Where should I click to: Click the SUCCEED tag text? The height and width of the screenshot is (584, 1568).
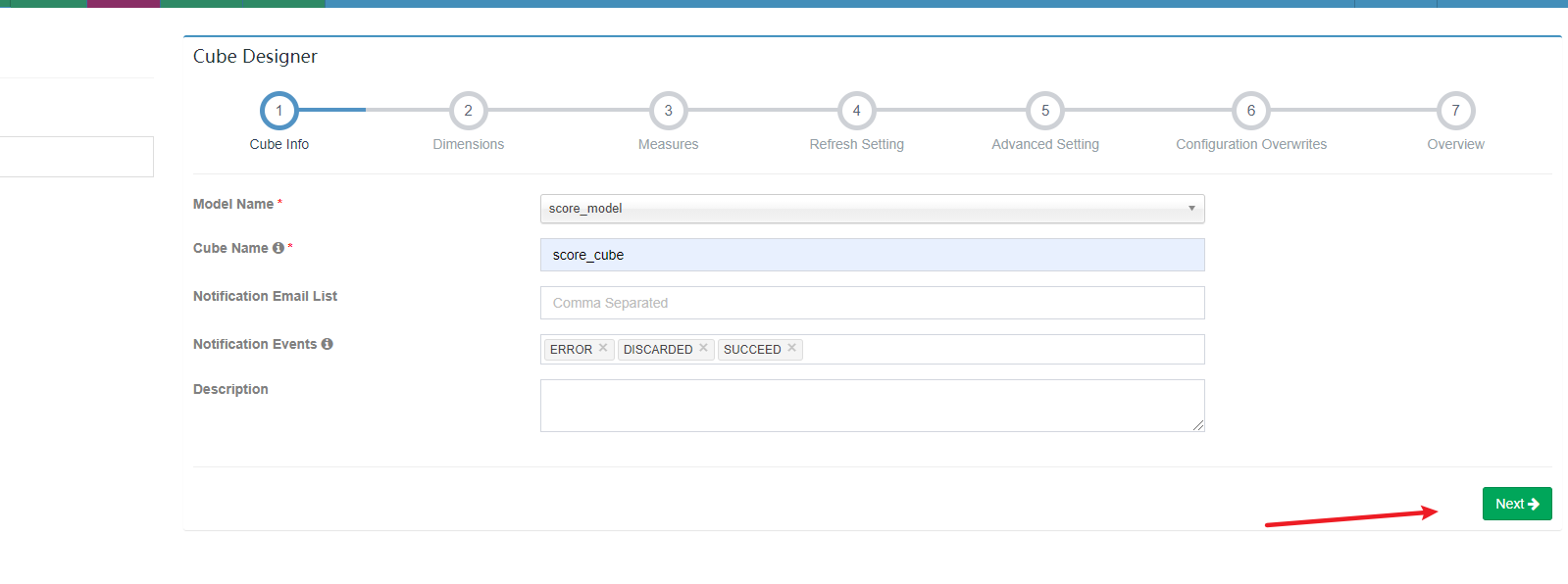pos(752,350)
